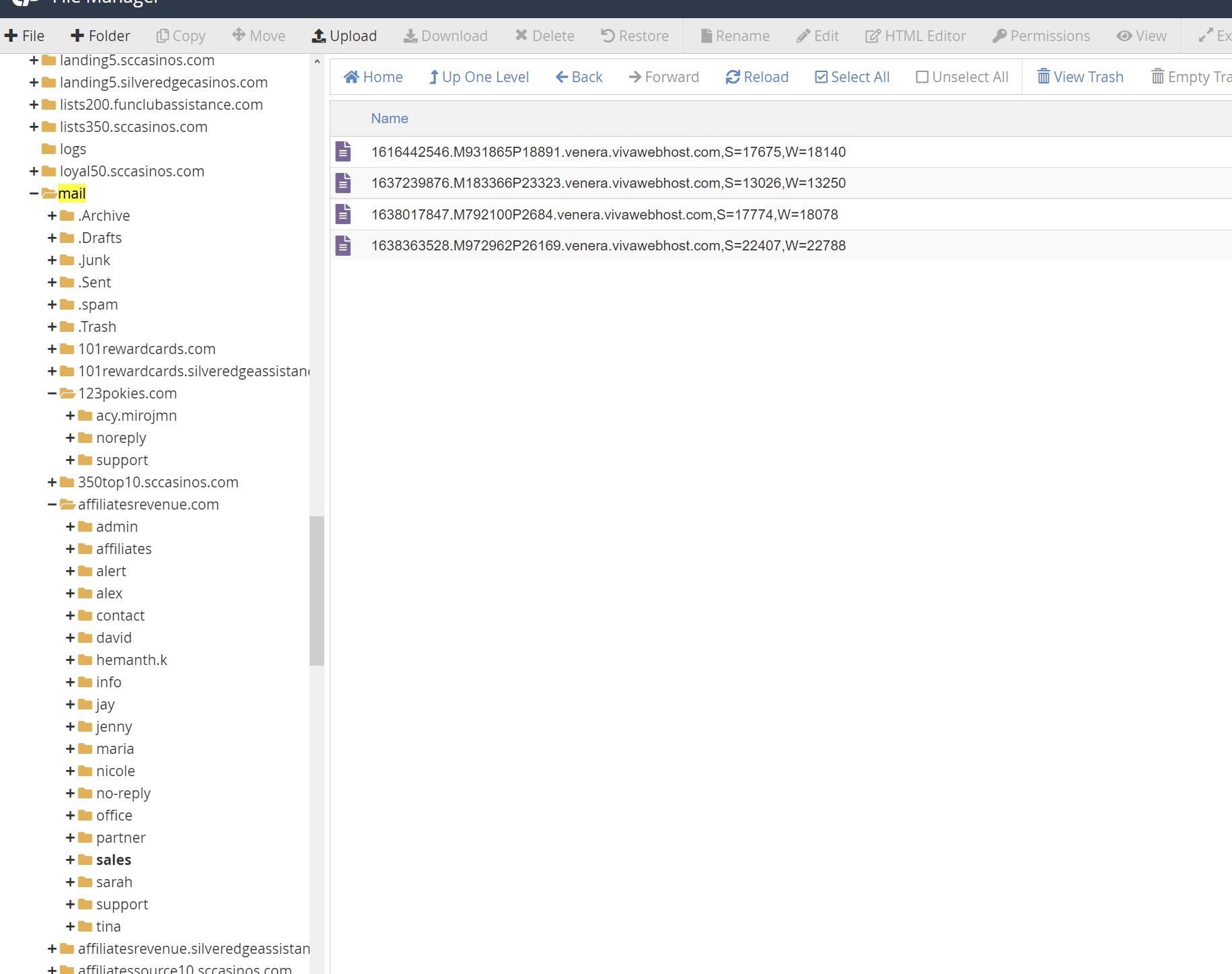
Task: Select file name 1637239876.M183366P23323
Action: point(608,183)
